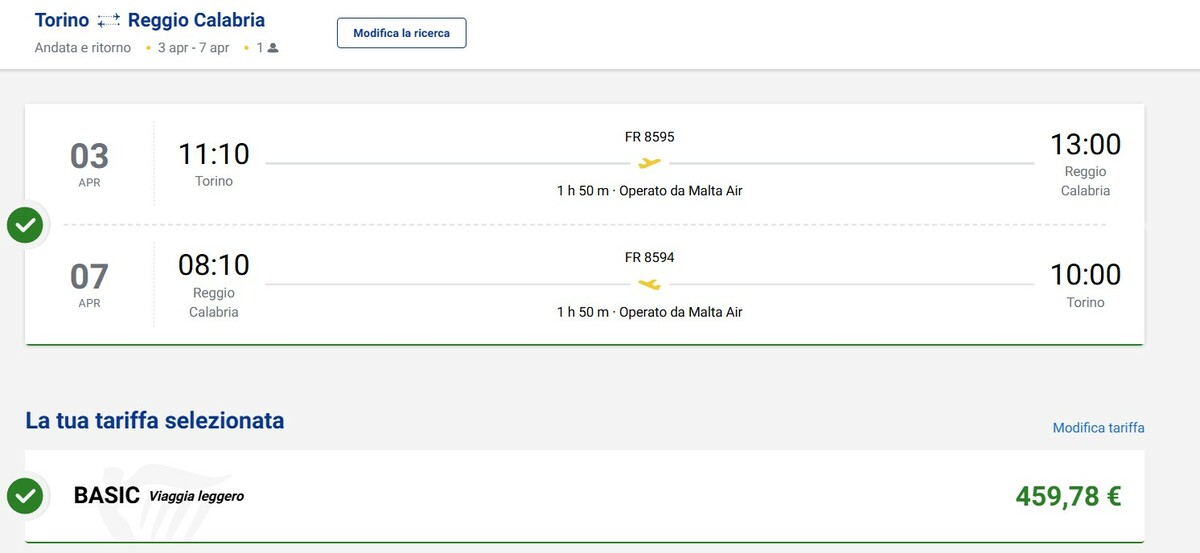Image resolution: width=1200 pixels, height=553 pixels.
Task: Select flight number FR 8595
Action: click(x=650, y=137)
